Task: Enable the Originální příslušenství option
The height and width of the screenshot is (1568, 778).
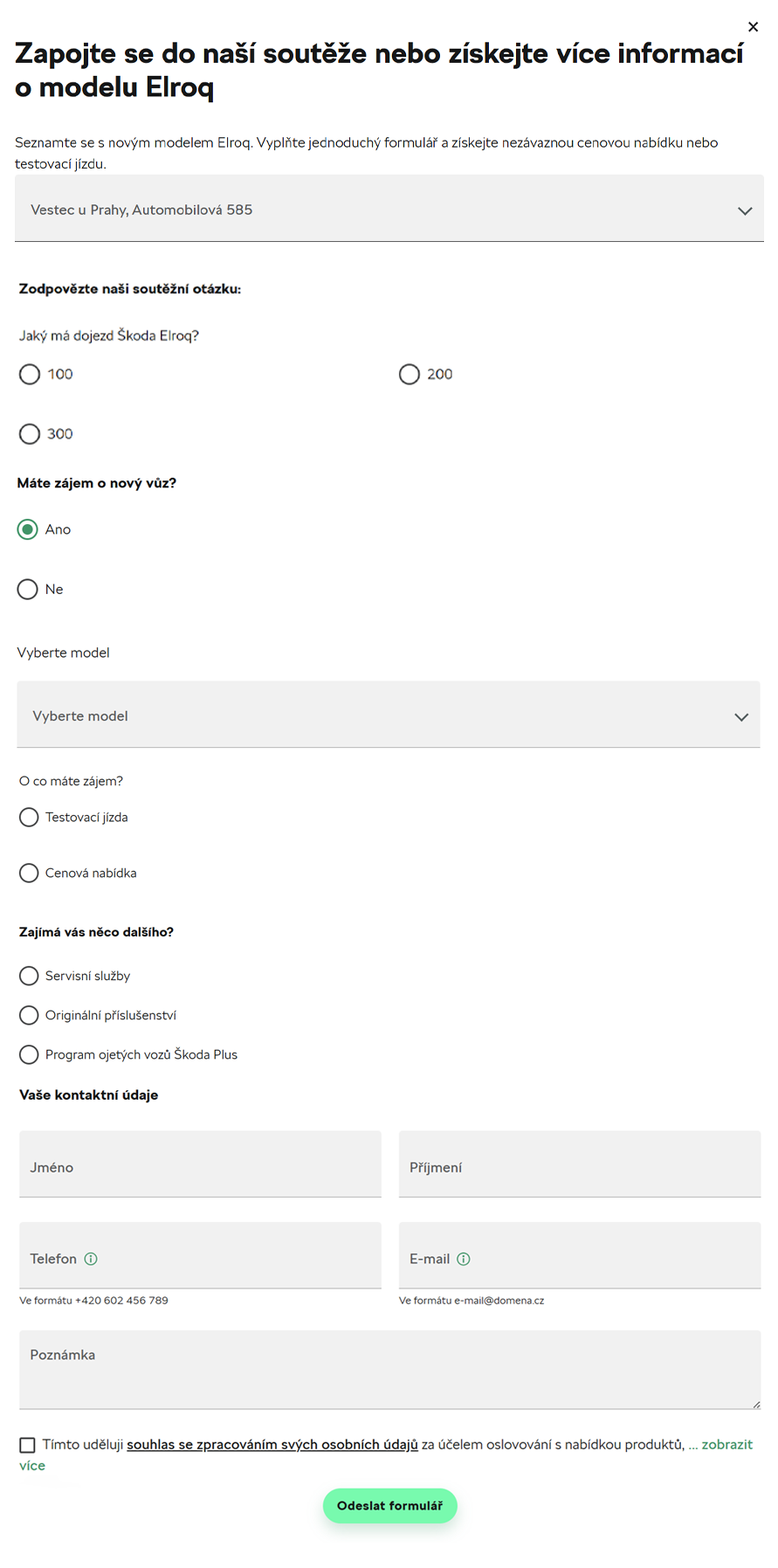Action: [29, 1015]
